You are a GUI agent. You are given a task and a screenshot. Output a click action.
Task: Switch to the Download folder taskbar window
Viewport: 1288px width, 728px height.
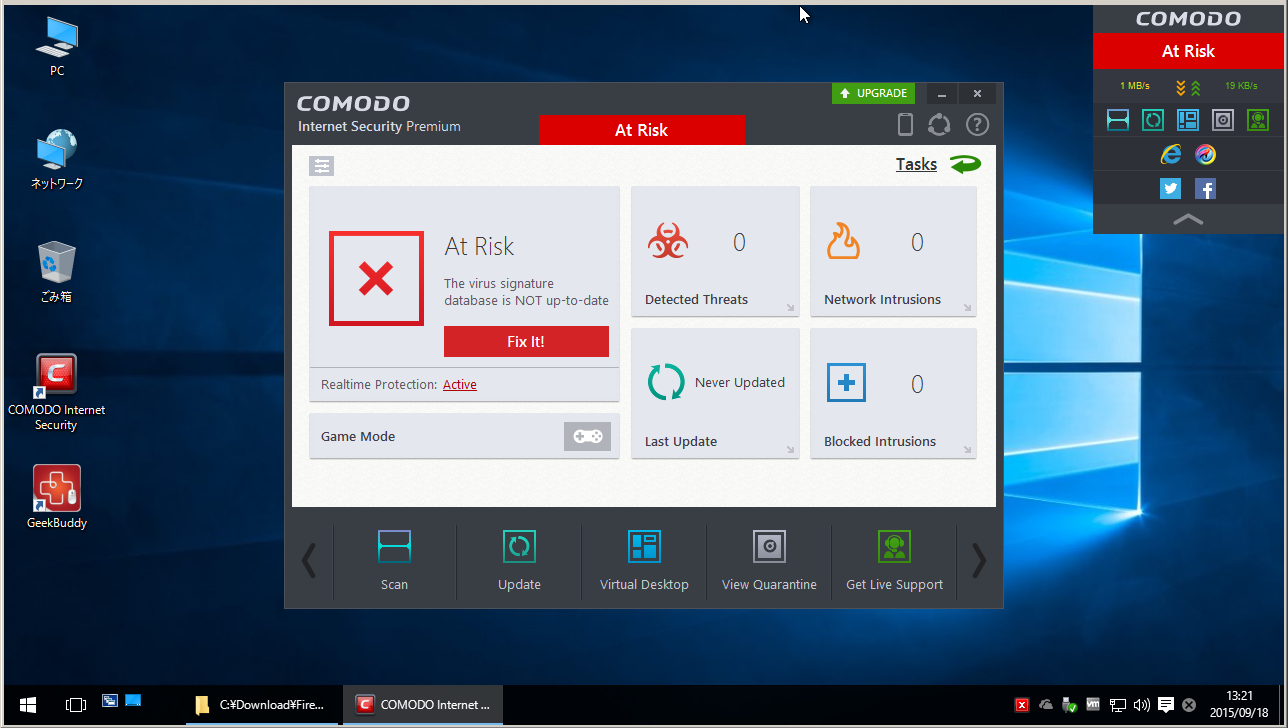point(262,705)
